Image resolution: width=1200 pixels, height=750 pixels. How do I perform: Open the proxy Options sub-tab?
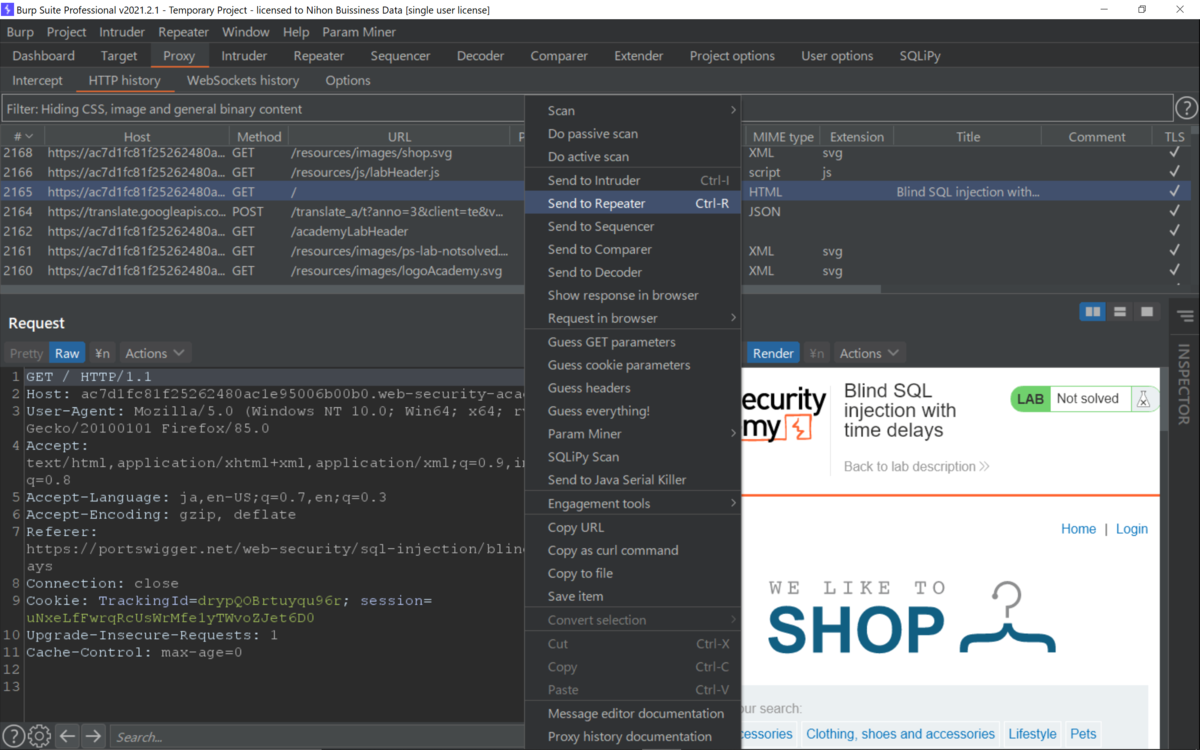pos(348,80)
